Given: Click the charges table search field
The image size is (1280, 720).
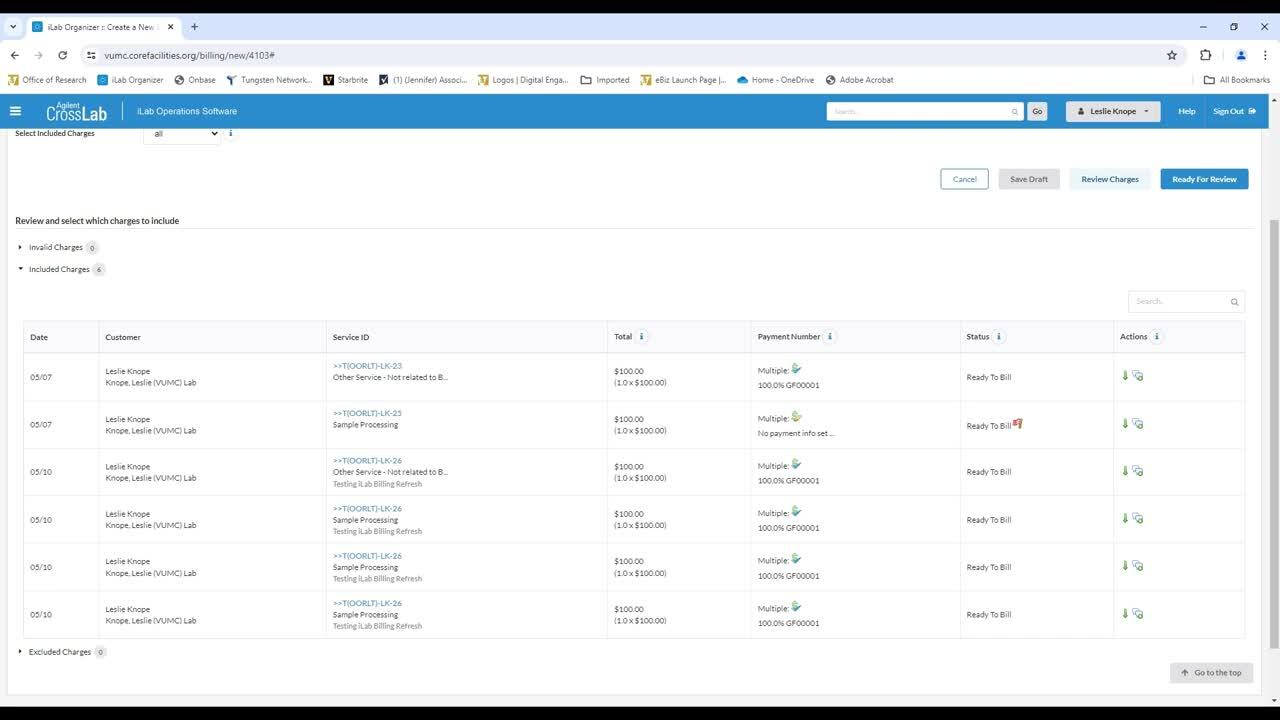Looking at the screenshot, I should [x=1178, y=301].
